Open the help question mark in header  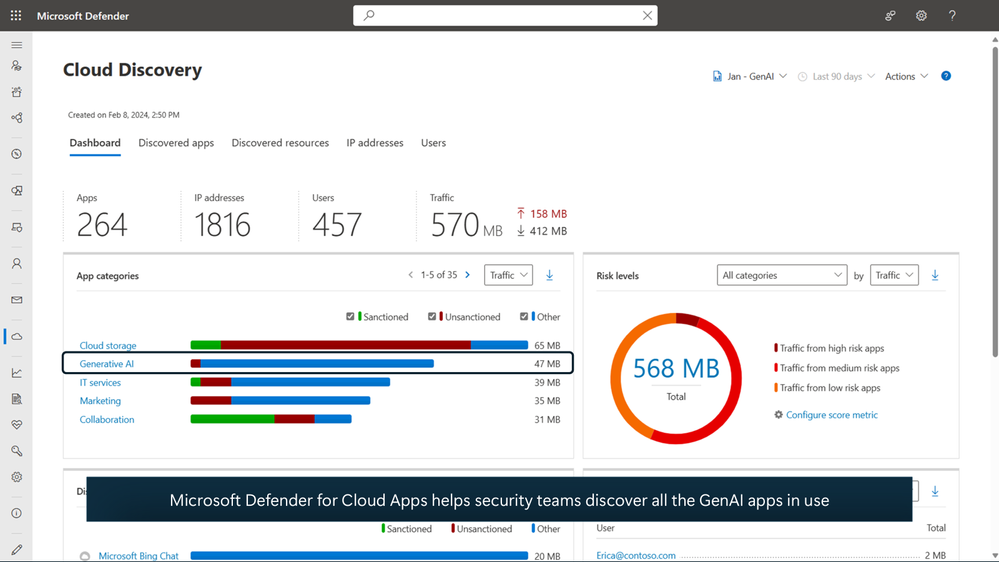coord(952,15)
